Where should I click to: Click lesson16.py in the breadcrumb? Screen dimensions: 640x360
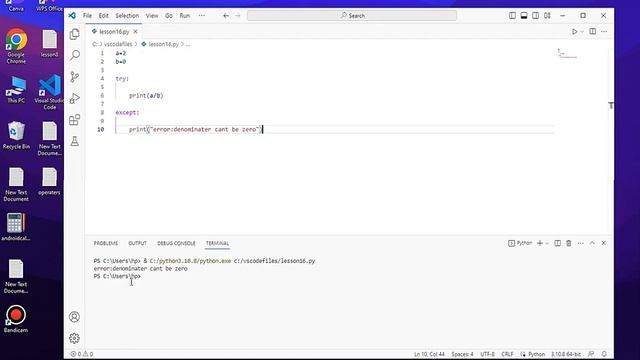(163, 44)
